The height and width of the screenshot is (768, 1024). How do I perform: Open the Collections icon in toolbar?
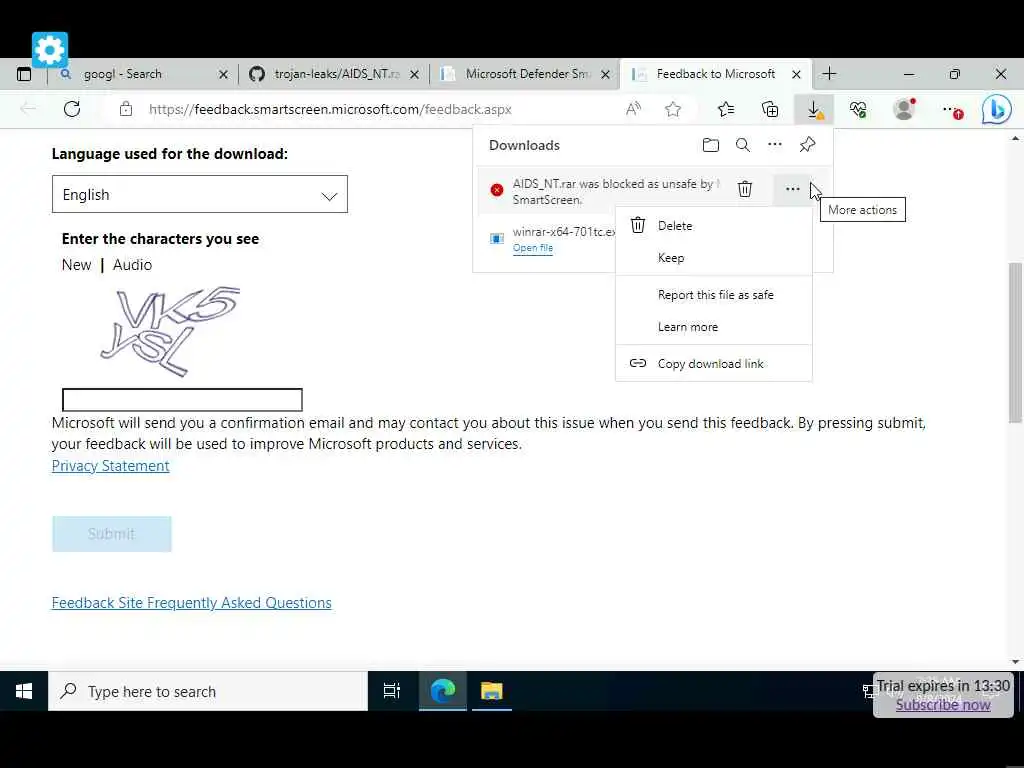click(x=770, y=109)
